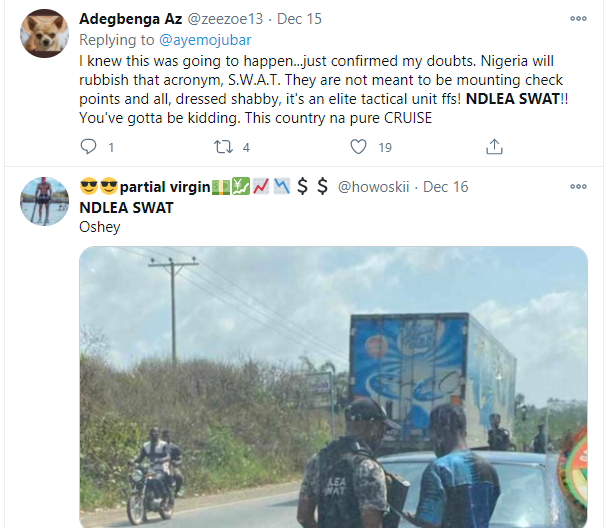
Task: Like Adegbenga Az's tweet with heart icon
Action: [359, 147]
